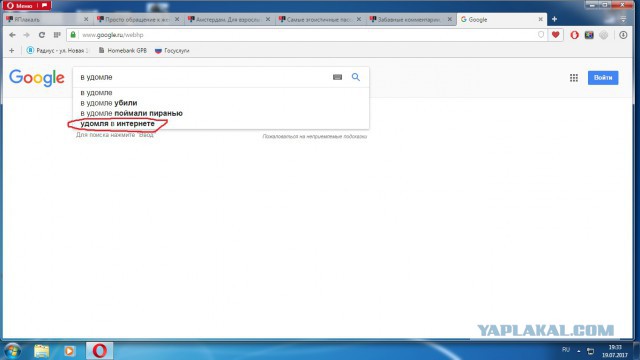Click the shield icon in address bar
The width and height of the screenshot is (640, 360).
tap(541, 35)
